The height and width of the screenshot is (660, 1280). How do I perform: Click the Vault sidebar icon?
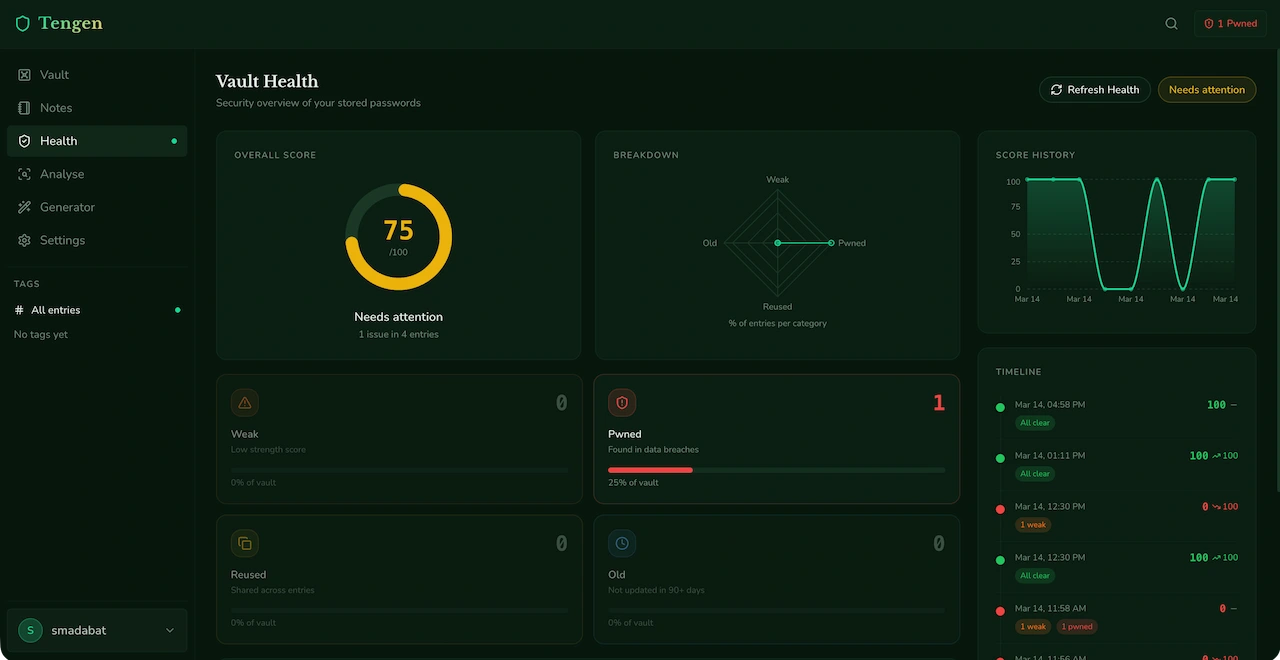pos(25,75)
